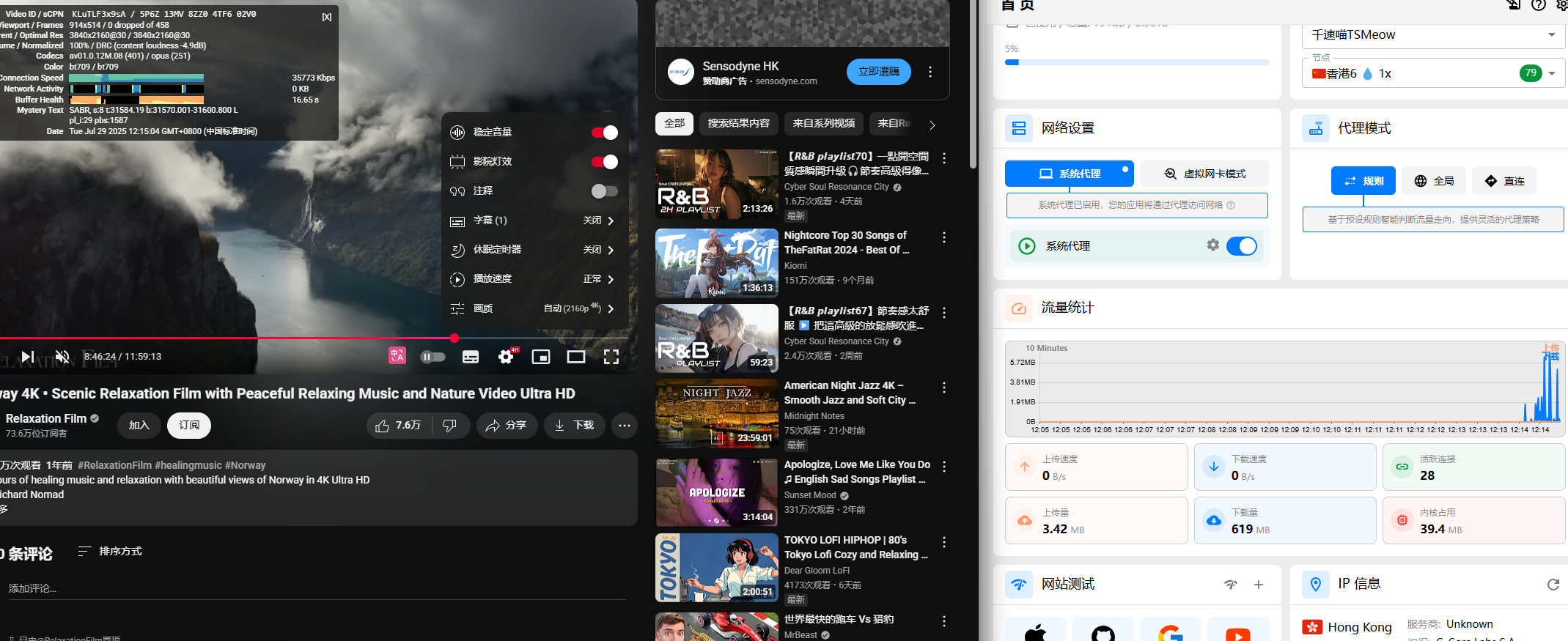
Task: Select the 全局 global proxy mode
Action: tap(1434, 181)
